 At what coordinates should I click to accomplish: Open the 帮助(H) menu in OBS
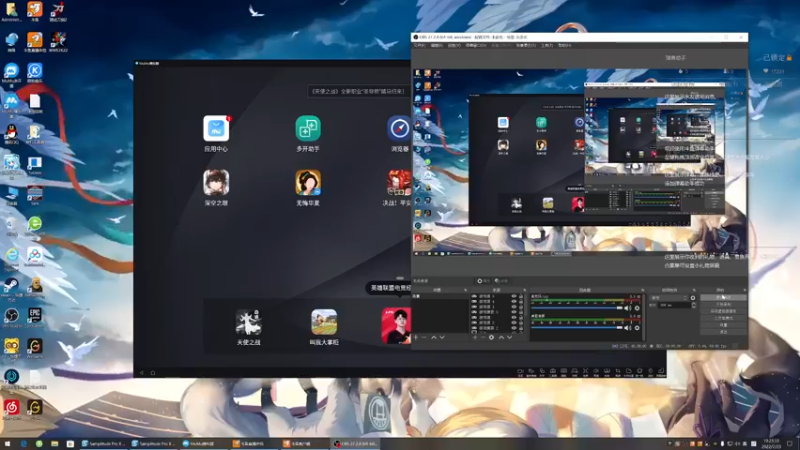564,45
